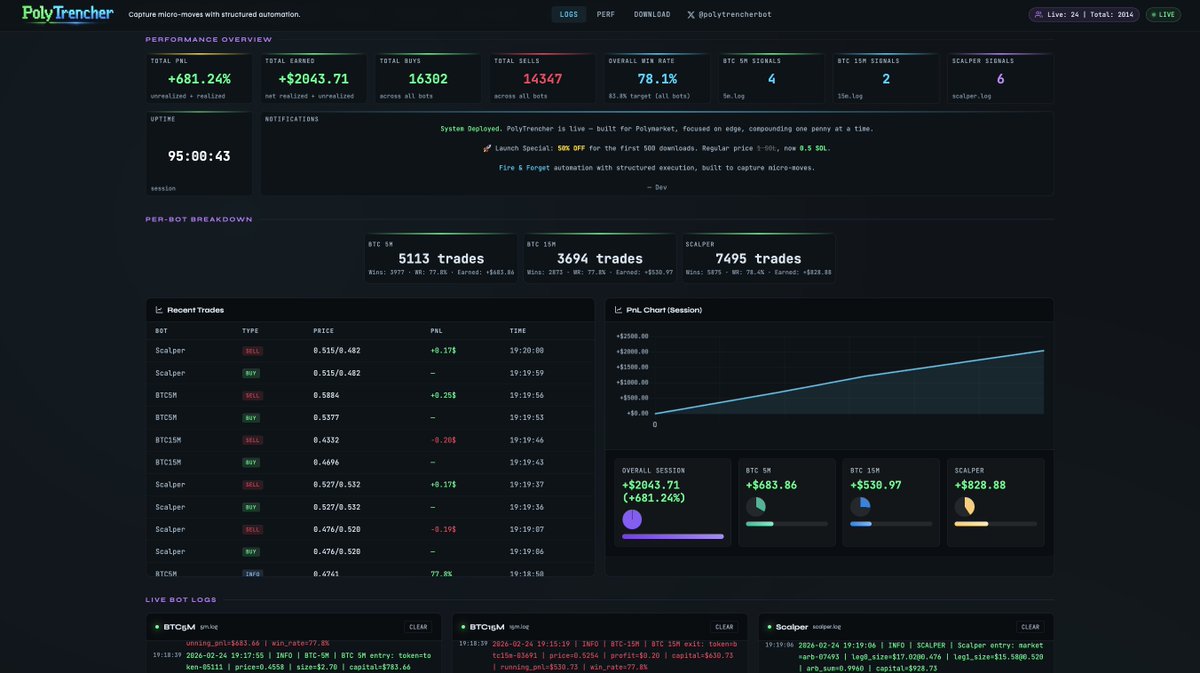Click the BUY badge at 19:19:59

(x=251, y=373)
